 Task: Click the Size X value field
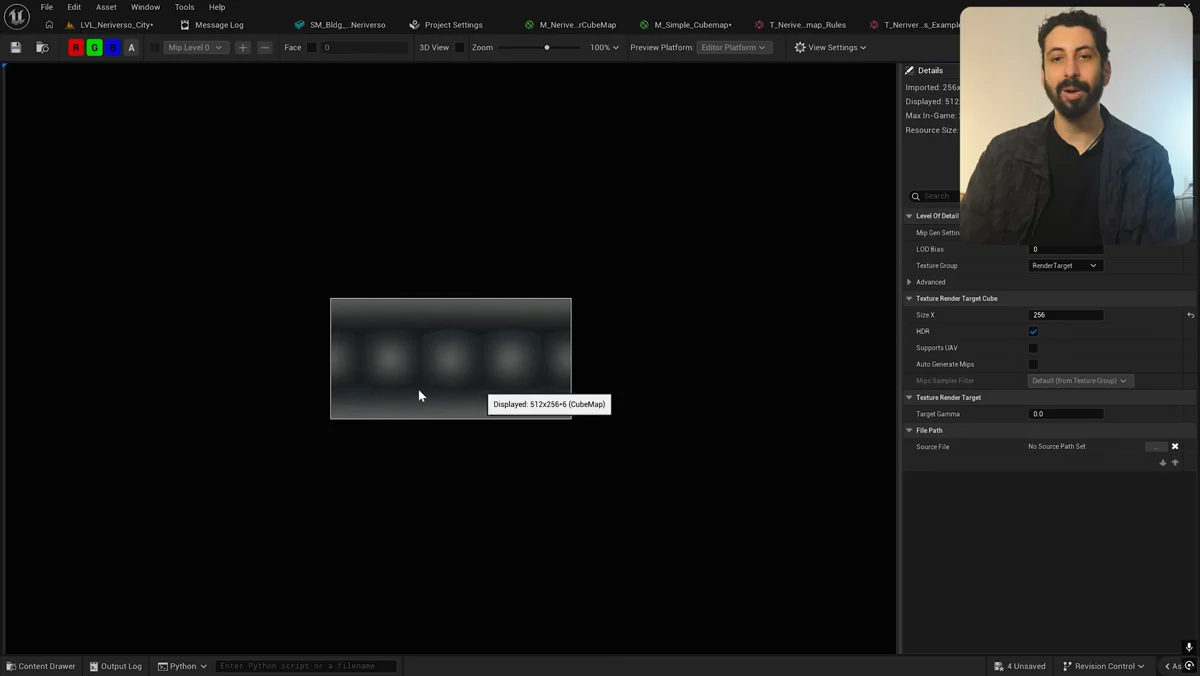(x=1066, y=315)
